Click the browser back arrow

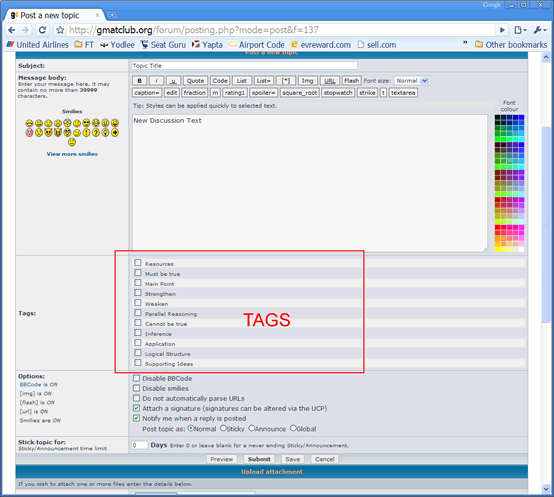(x=12, y=30)
